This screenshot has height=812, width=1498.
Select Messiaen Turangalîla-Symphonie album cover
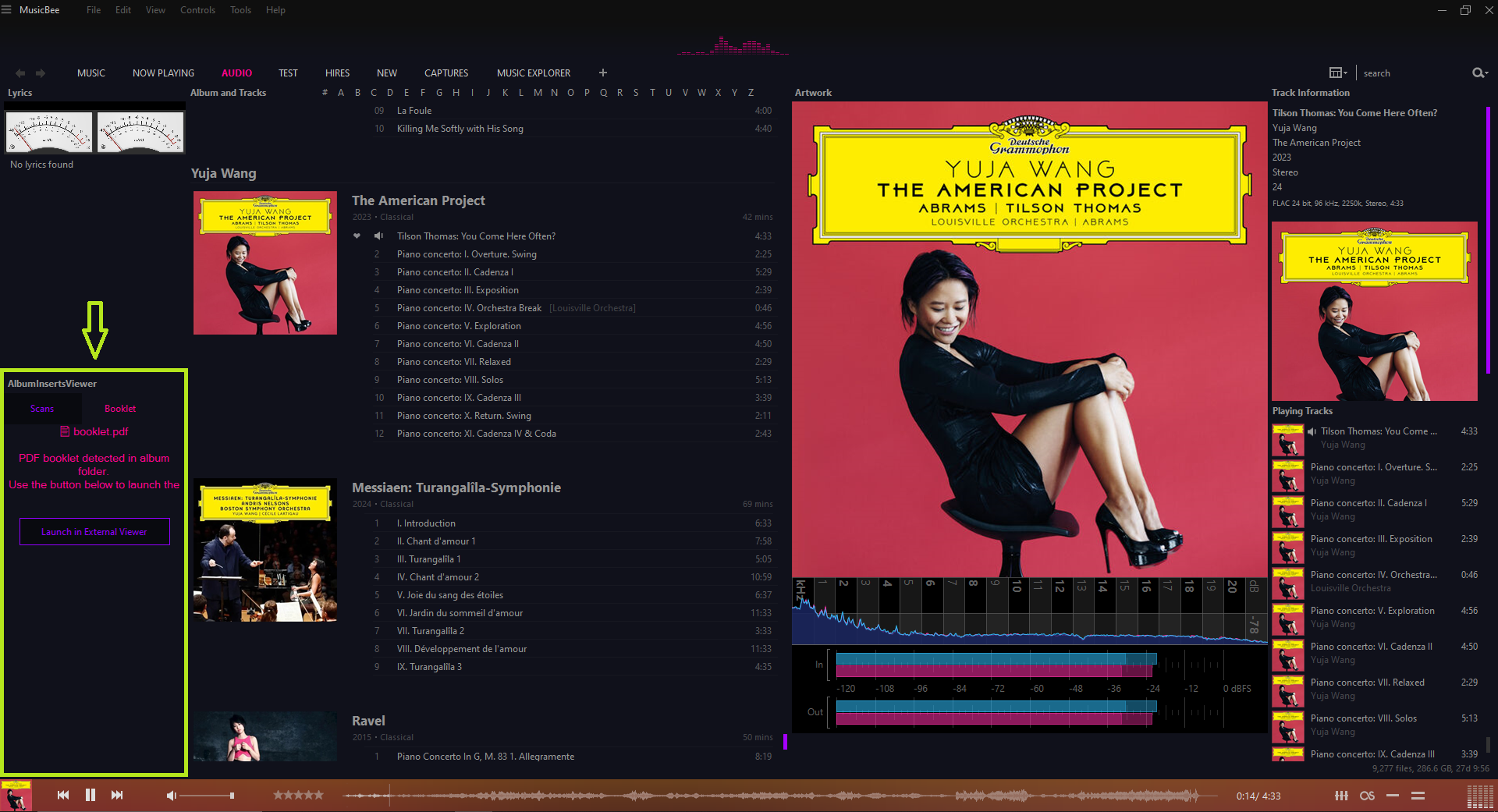[x=265, y=550]
